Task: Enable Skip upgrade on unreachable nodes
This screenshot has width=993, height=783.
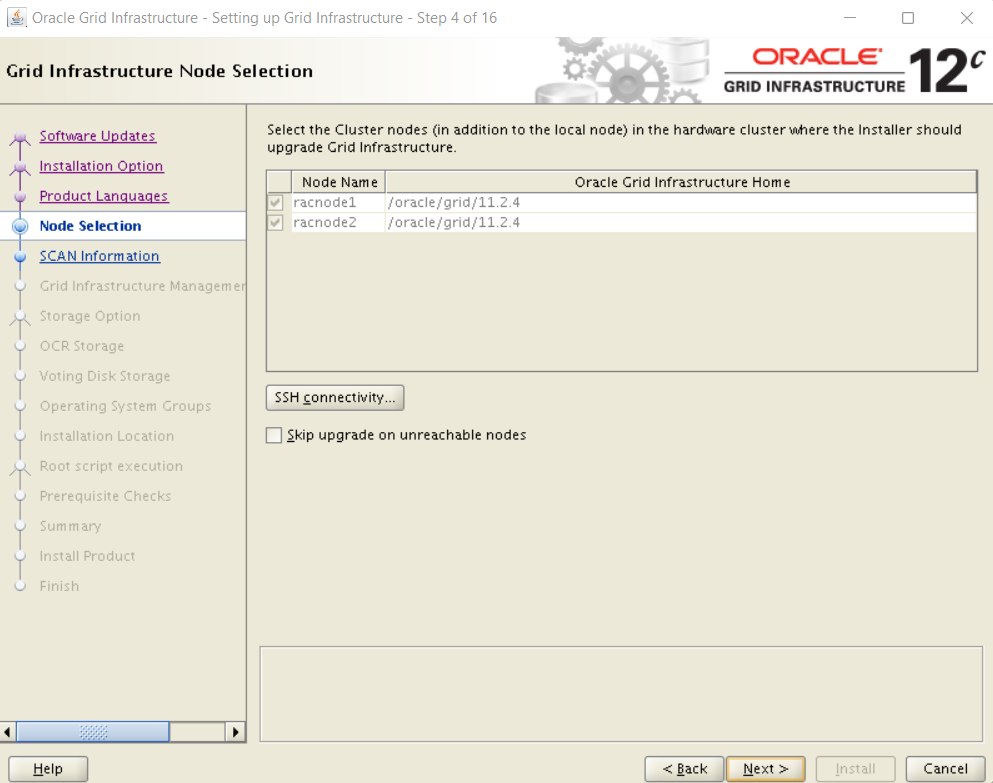Action: (274, 435)
